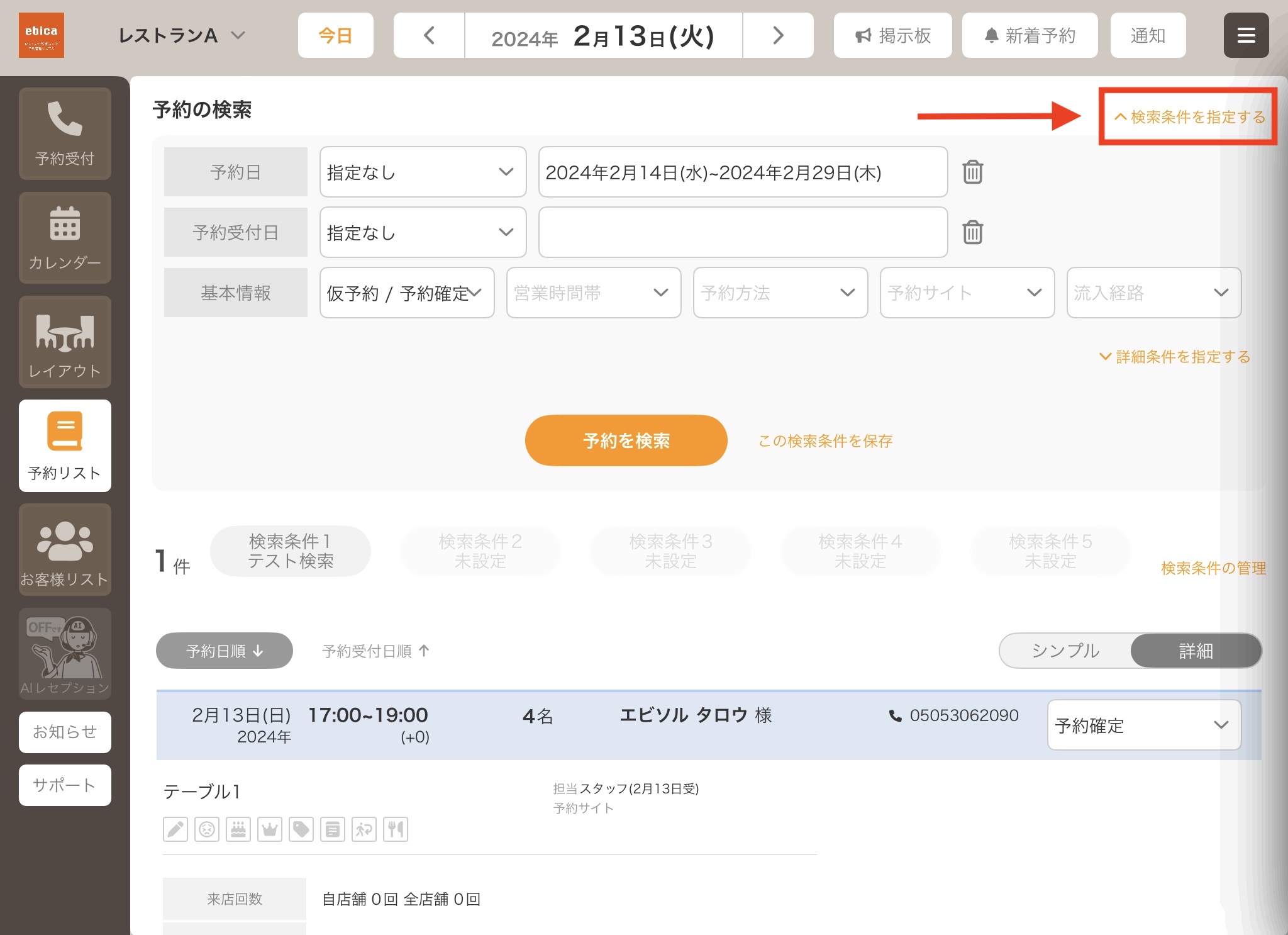Click テーブル1 table label

click(202, 792)
